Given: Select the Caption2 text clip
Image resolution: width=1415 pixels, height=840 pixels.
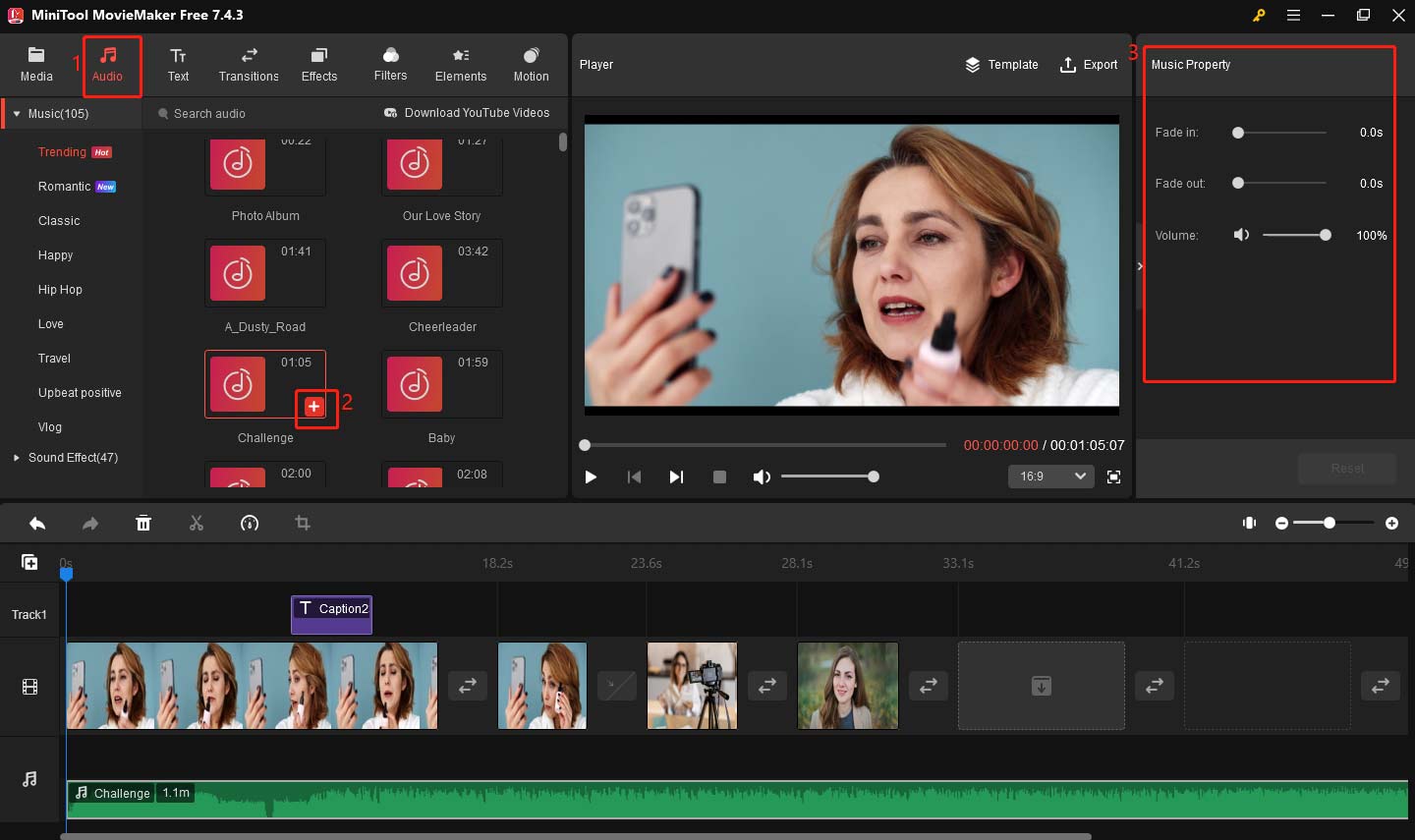Looking at the screenshot, I should [332, 614].
